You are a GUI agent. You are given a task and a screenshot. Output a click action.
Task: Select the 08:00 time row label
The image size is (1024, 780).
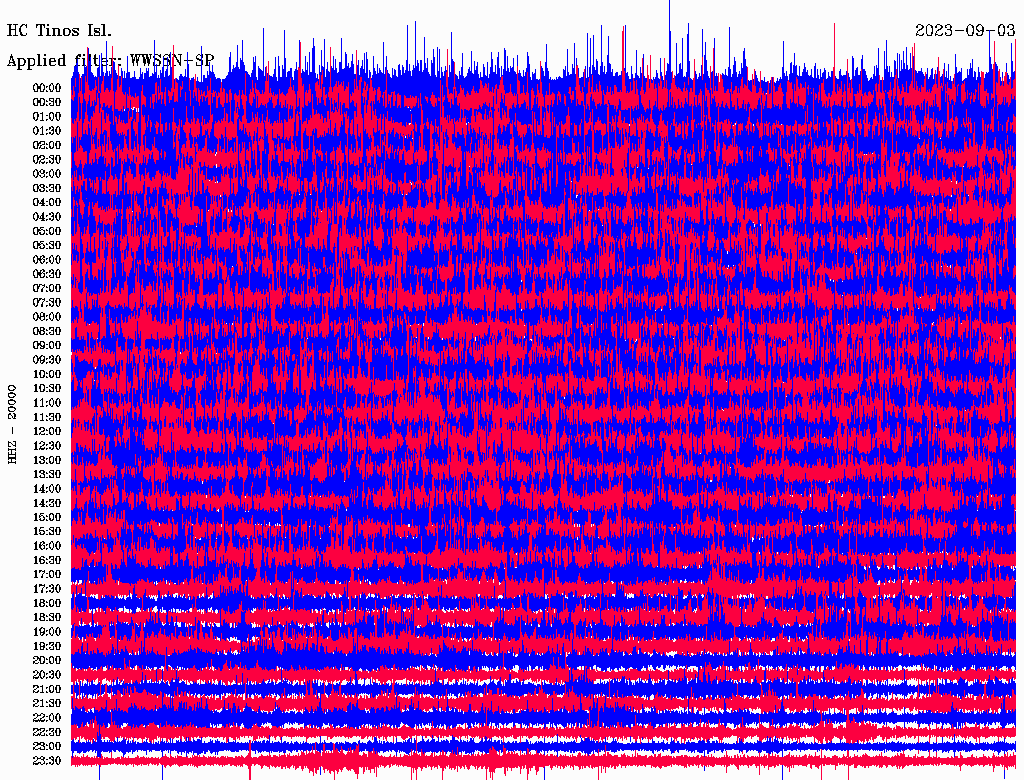point(47,317)
